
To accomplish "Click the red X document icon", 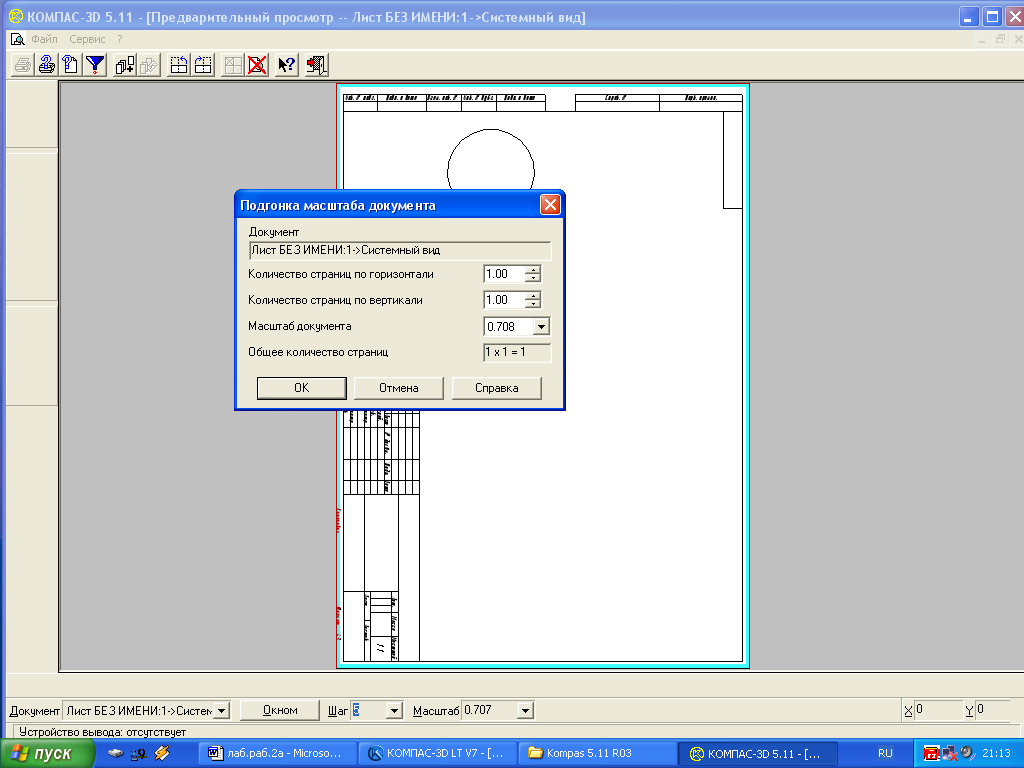I will click(257, 65).
